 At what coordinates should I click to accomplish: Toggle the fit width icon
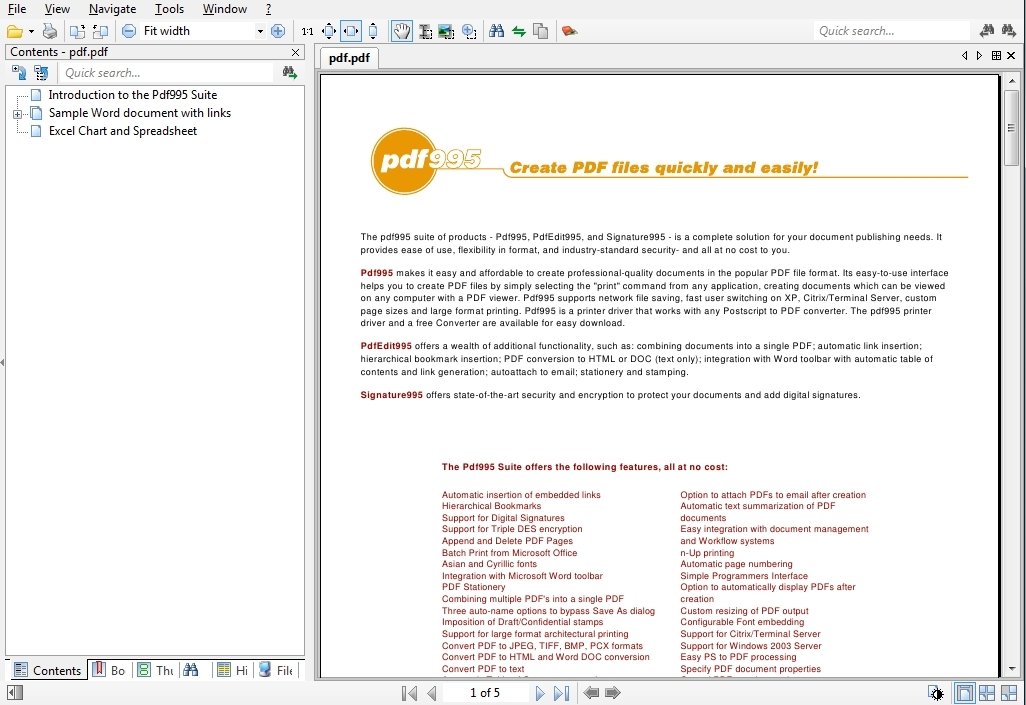coord(351,31)
